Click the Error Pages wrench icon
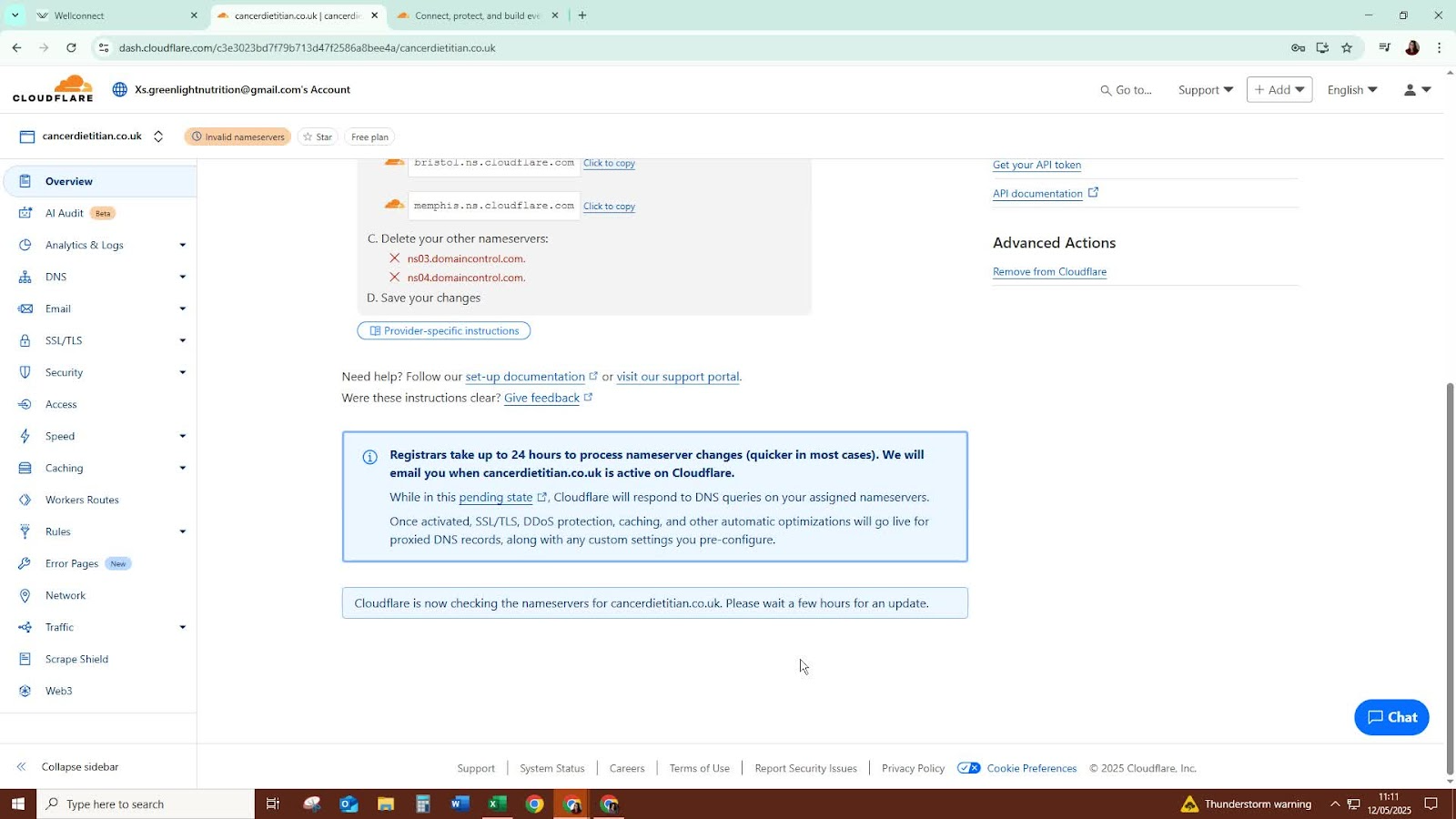 25,563
